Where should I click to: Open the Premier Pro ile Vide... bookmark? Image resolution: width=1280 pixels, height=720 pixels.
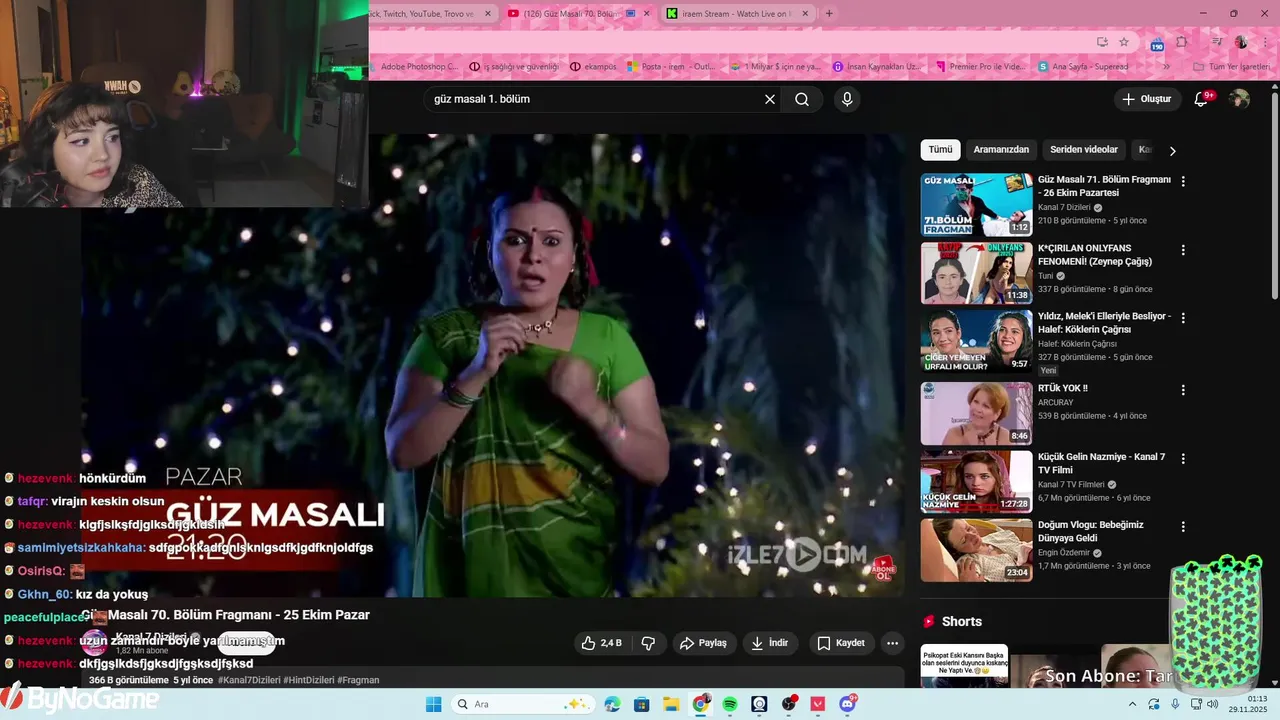[980, 67]
